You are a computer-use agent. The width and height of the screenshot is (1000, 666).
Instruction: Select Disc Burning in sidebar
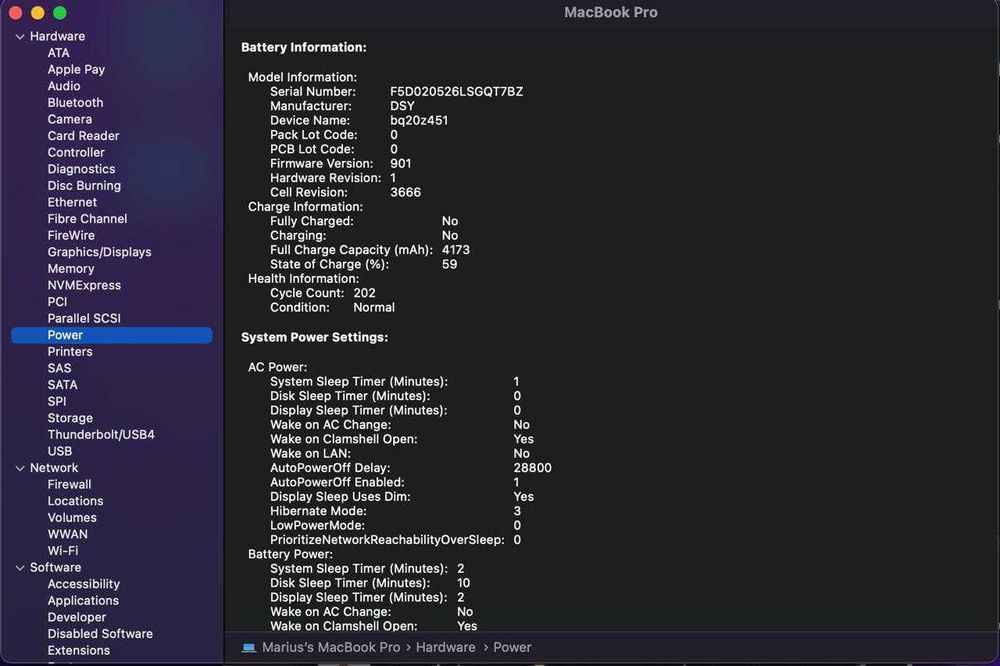pyautogui.click(x=84, y=186)
